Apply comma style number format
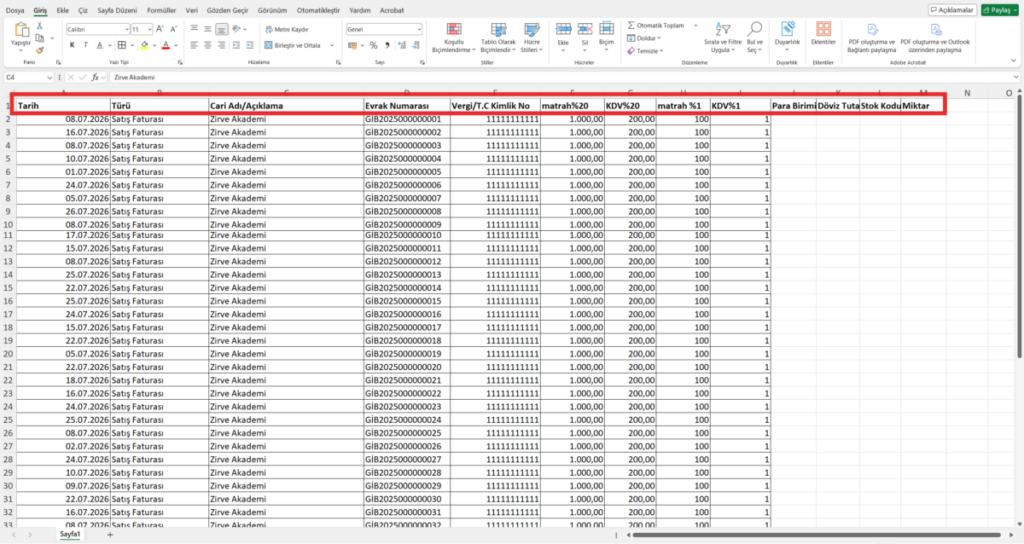Viewport: 1024px width, 544px height. [x=387, y=46]
